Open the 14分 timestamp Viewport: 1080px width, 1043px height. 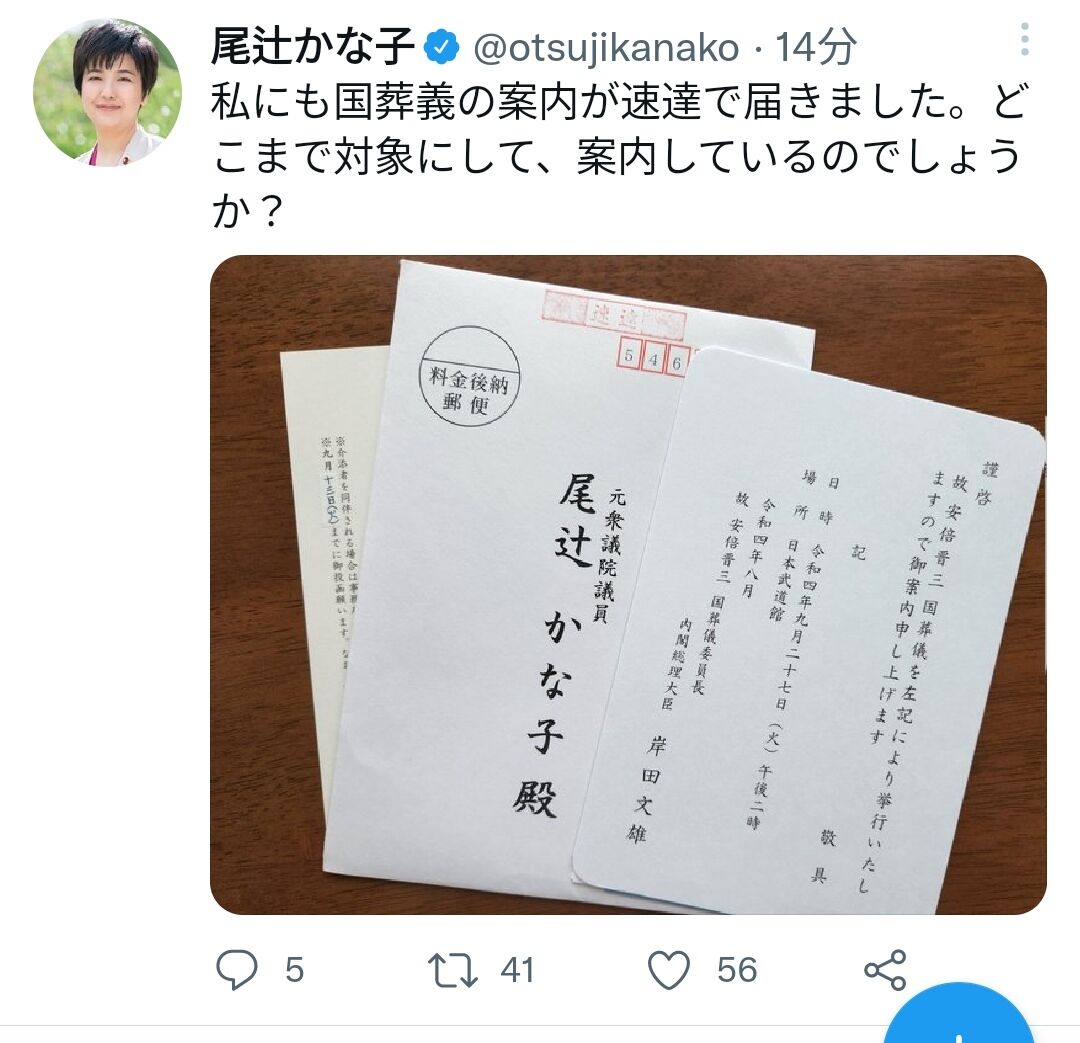coord(816,48)
